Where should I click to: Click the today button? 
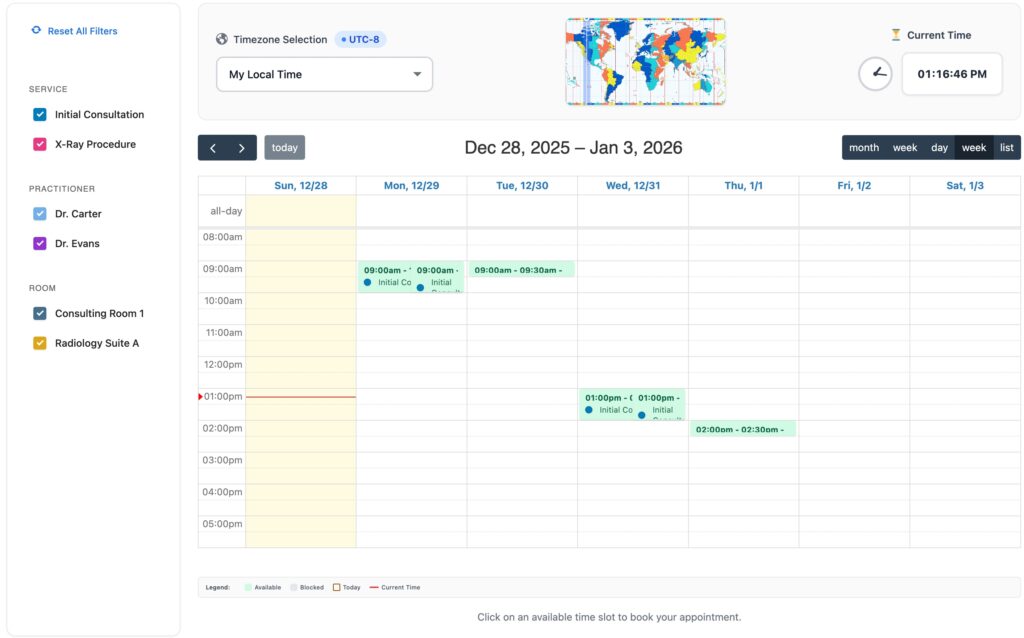[x=284, y=148]
